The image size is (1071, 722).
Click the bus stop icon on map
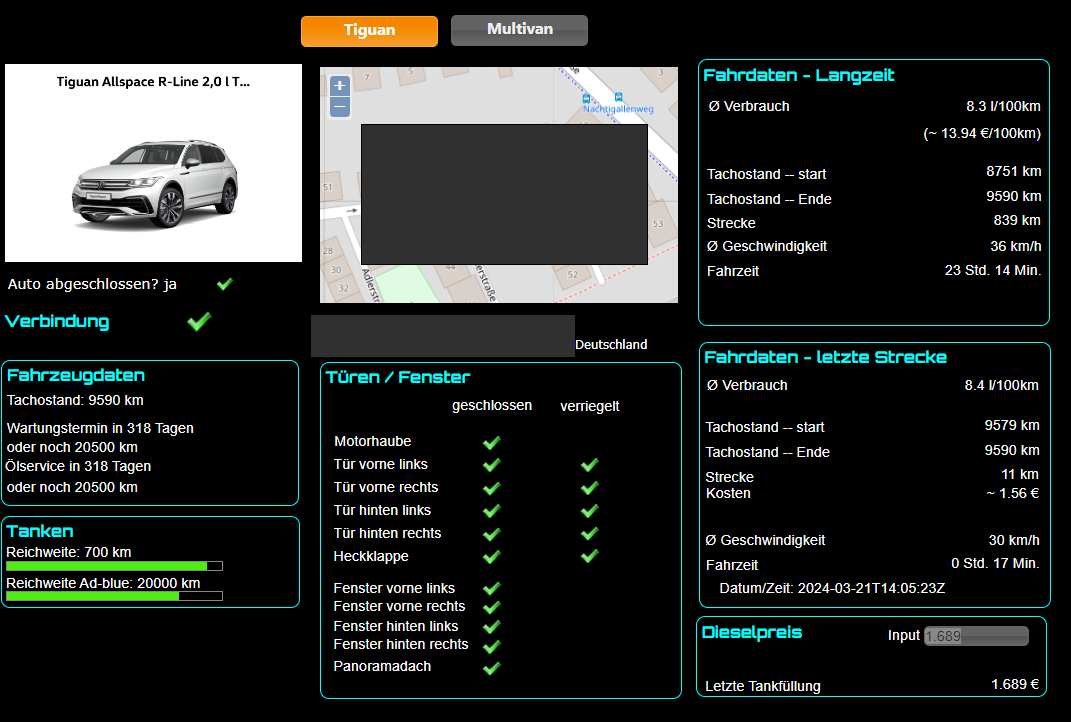588,99
